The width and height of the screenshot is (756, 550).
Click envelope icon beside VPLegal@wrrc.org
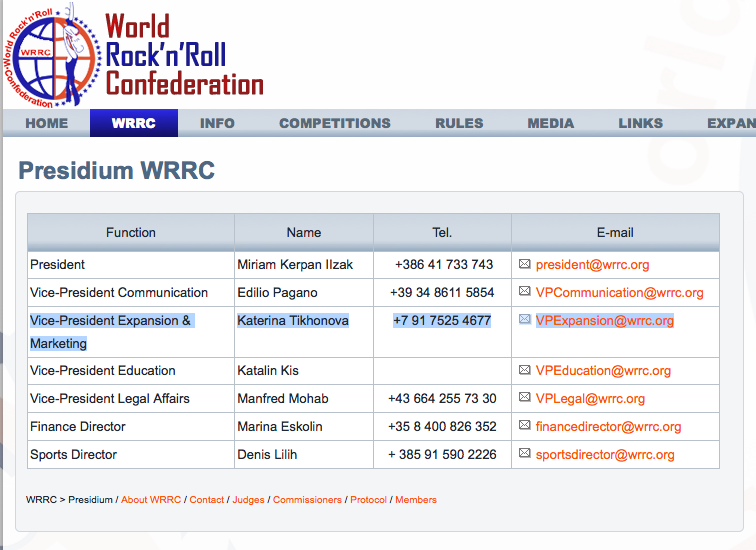click(x=525, y=397)
